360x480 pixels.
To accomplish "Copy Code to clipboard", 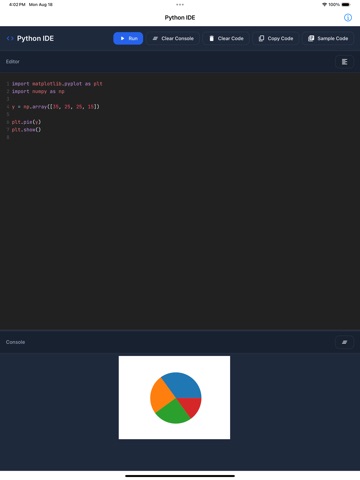I will tap(276, 38).
